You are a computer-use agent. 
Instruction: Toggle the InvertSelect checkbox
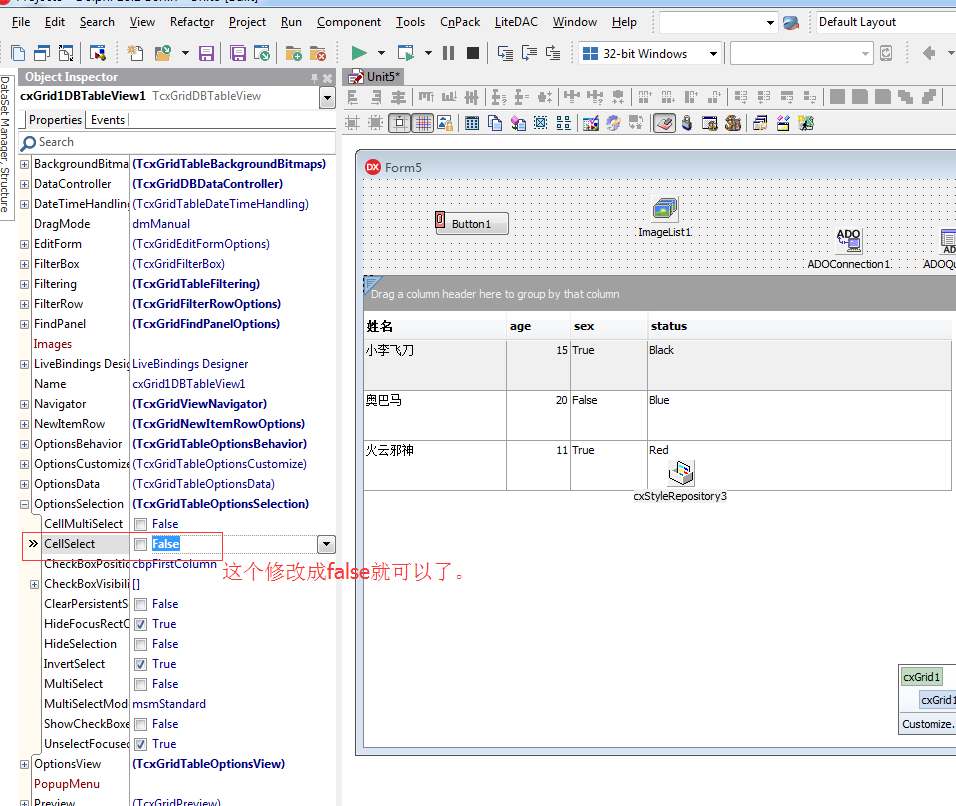pos(141,664)
